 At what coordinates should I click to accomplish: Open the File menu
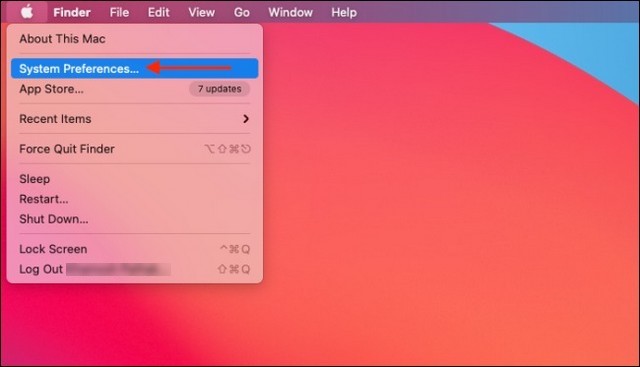click(119, 12)
